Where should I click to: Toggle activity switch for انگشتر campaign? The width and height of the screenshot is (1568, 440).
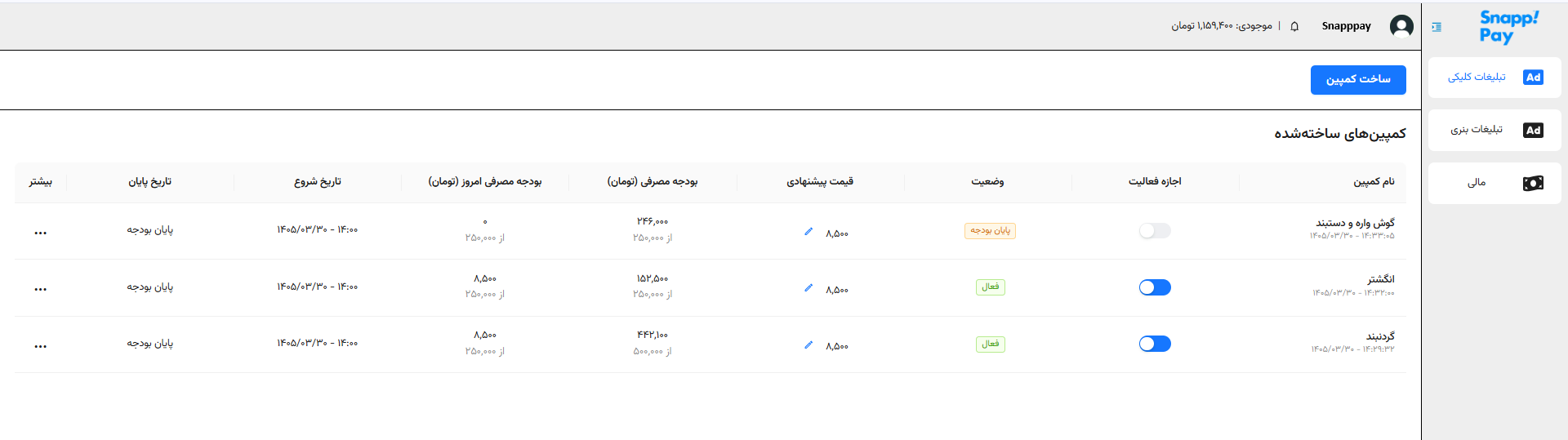[x=1155, y=287]
